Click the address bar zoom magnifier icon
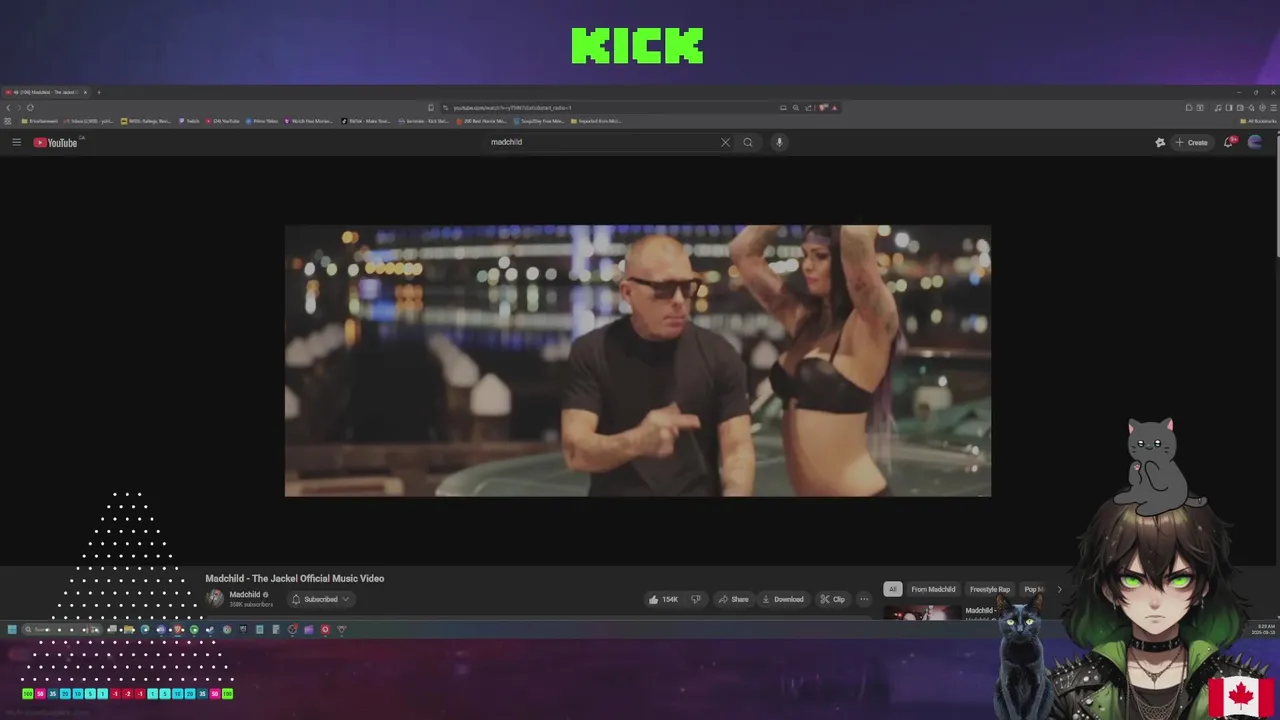This screenshot has height=720, width=1280. pos(796,107)
